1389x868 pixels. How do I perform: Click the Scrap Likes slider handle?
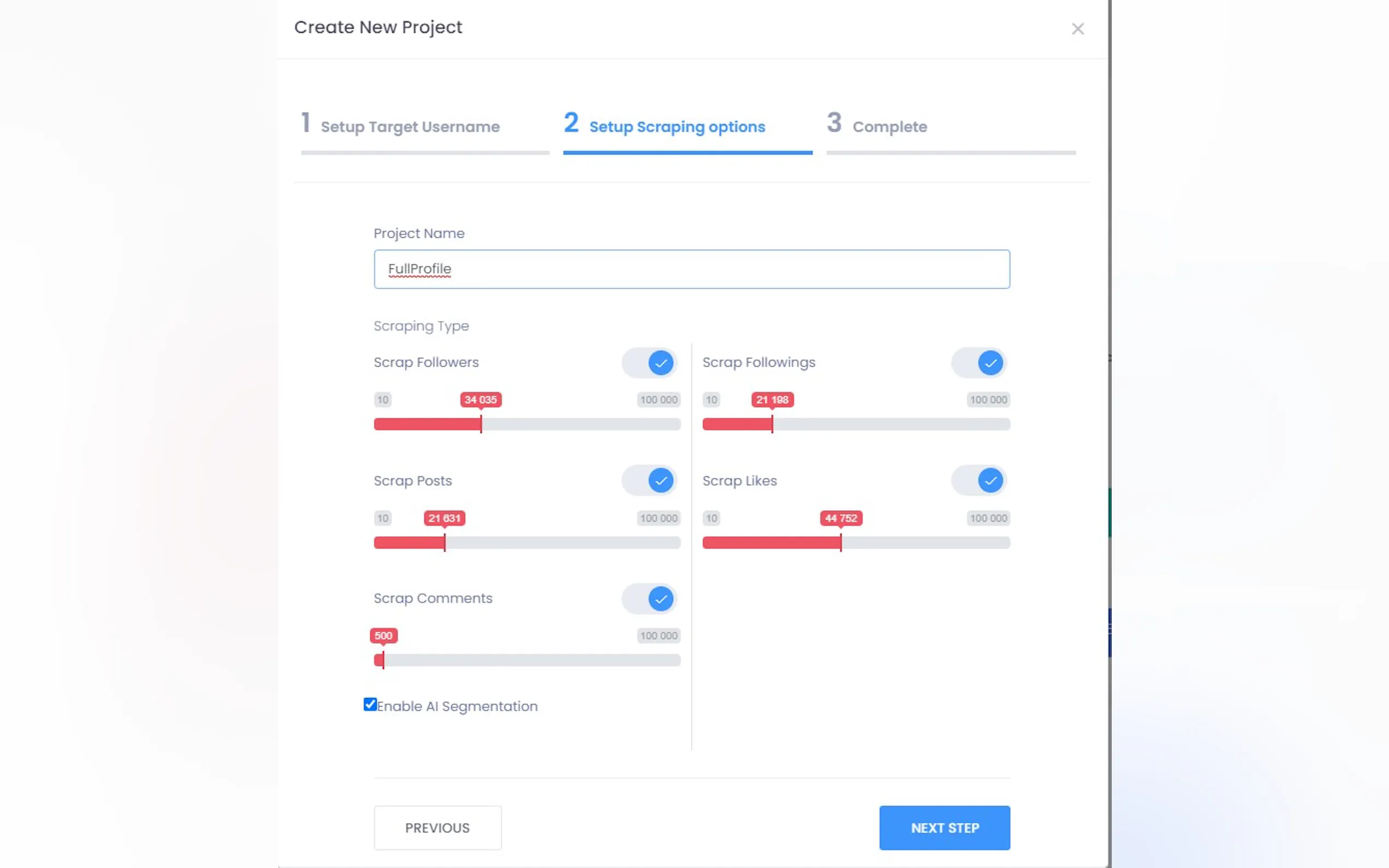841,542
